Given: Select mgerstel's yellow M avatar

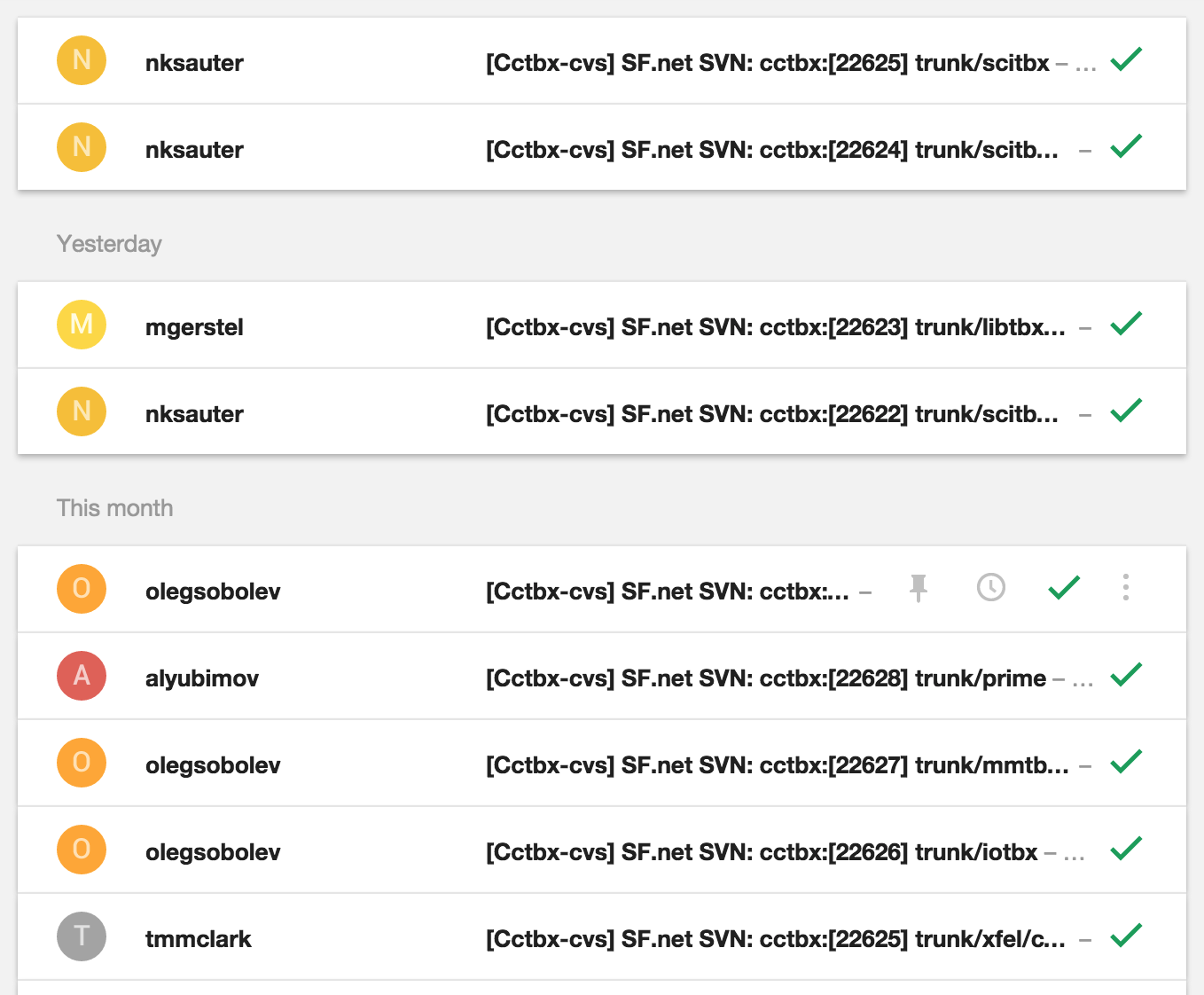Looking at the screenshot, I should (x=82, y=325).
